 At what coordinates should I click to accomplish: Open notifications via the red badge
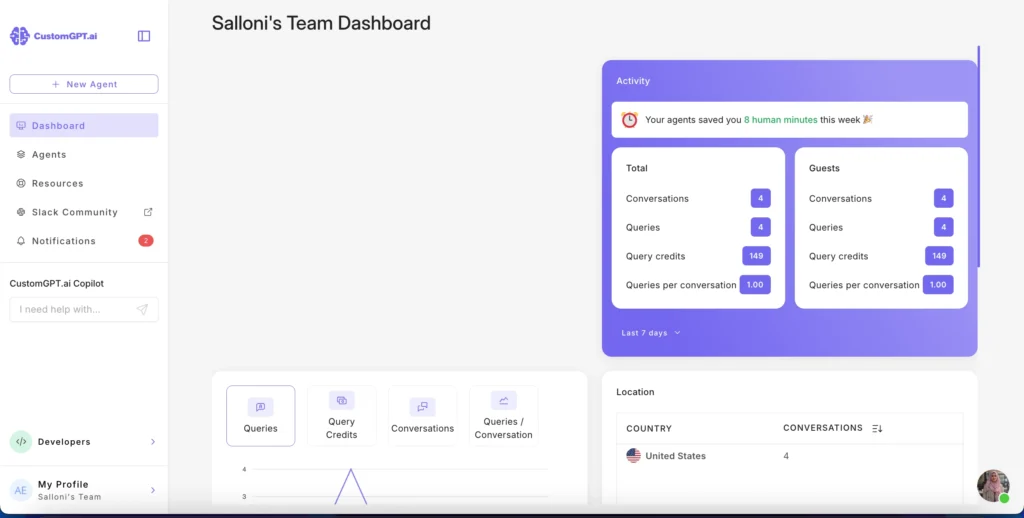[146, 240]
